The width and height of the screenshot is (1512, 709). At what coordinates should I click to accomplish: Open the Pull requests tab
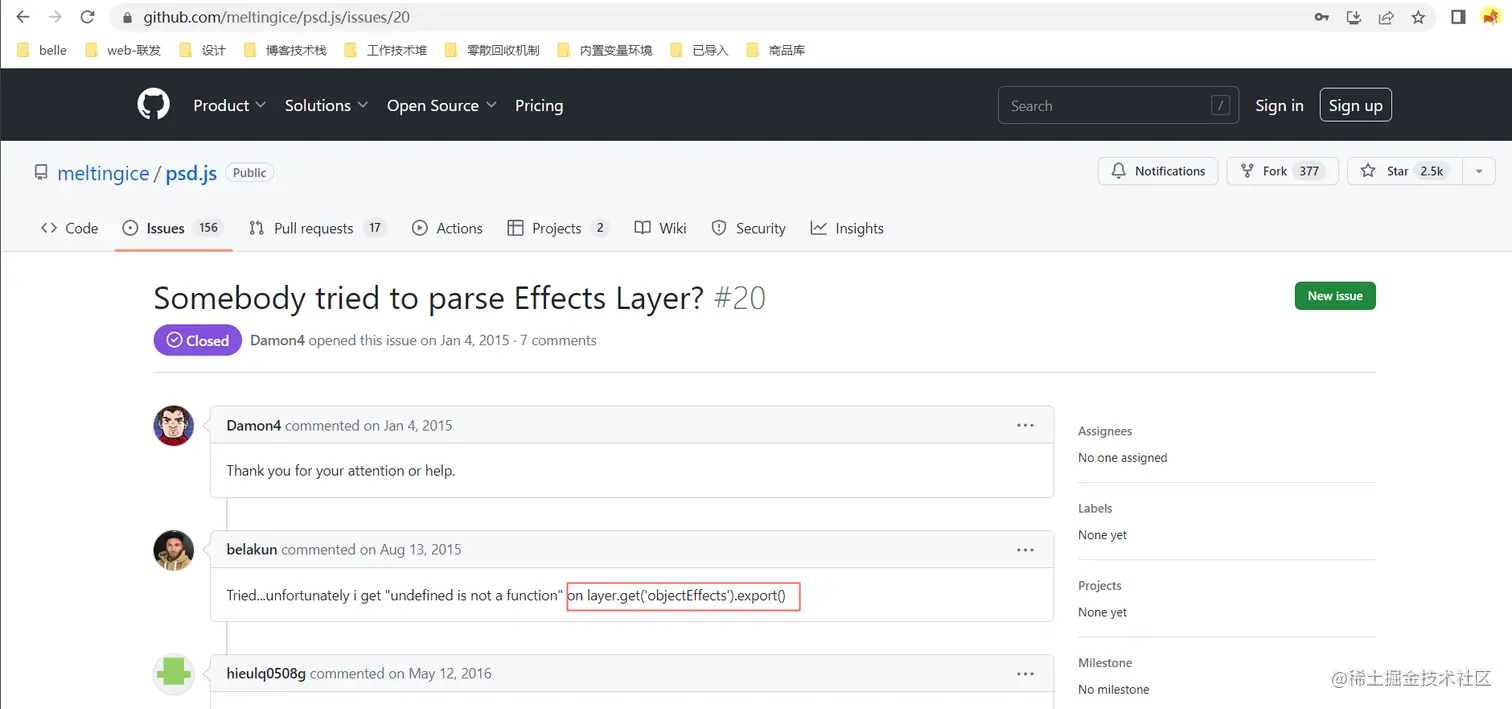click(317, 228)
